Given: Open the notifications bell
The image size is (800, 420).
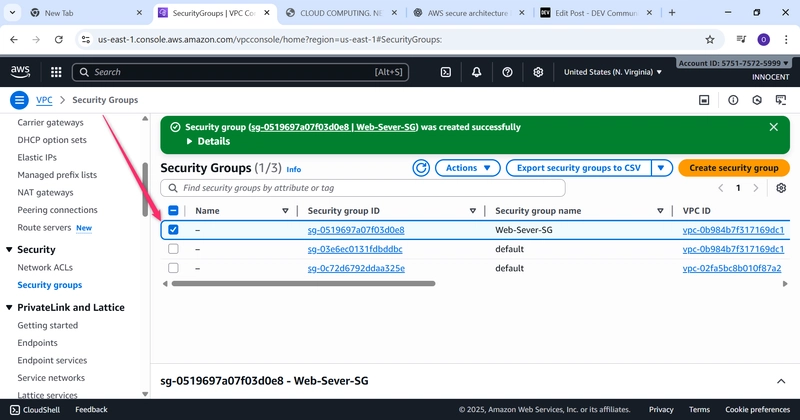Looking at the screenshot, I should coord(476,72).
